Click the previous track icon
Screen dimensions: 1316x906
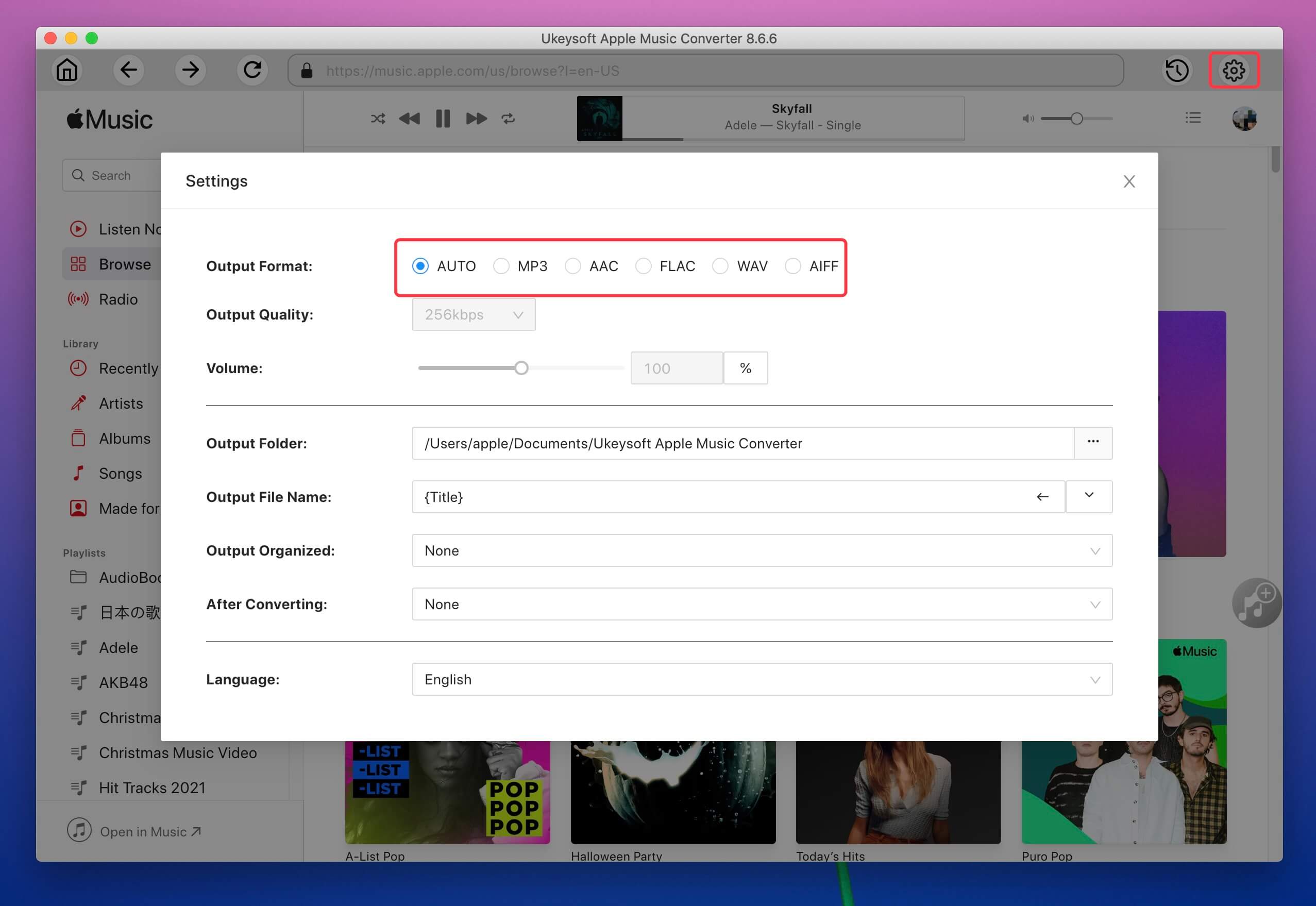coord(410,119)
